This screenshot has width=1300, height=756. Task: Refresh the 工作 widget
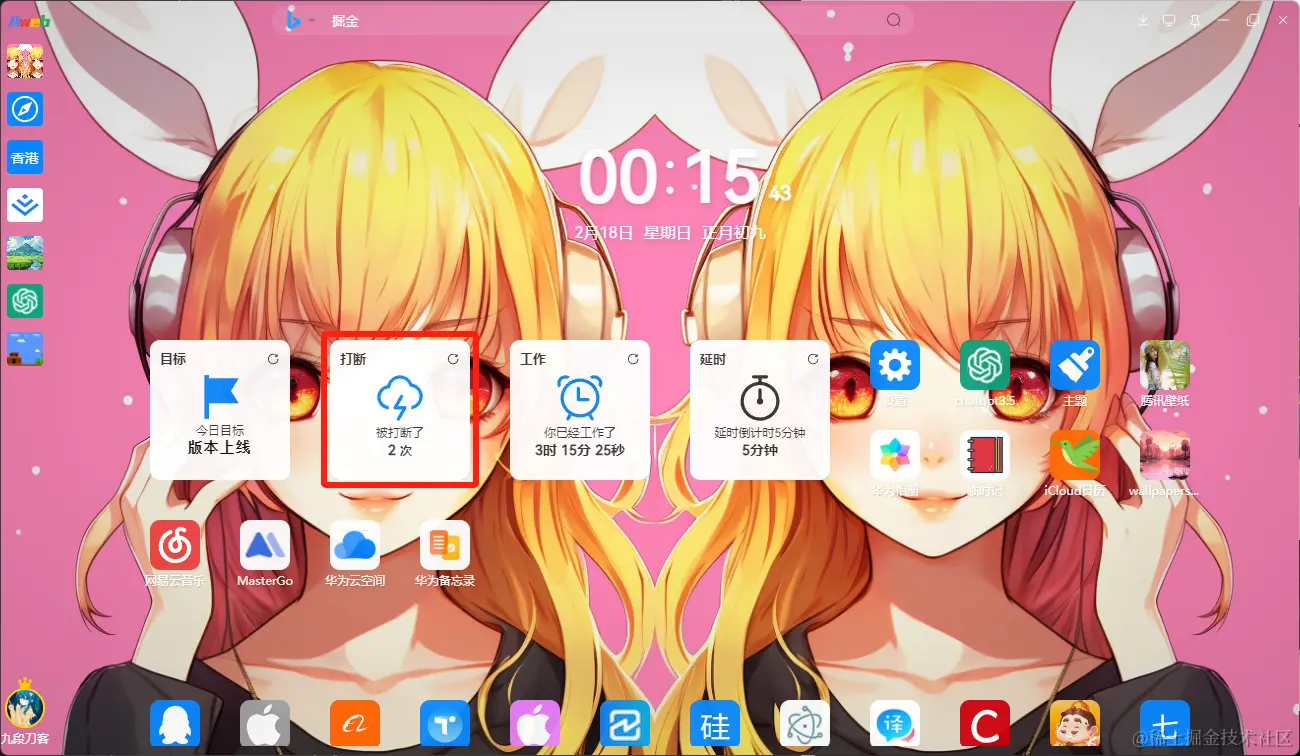633,358
